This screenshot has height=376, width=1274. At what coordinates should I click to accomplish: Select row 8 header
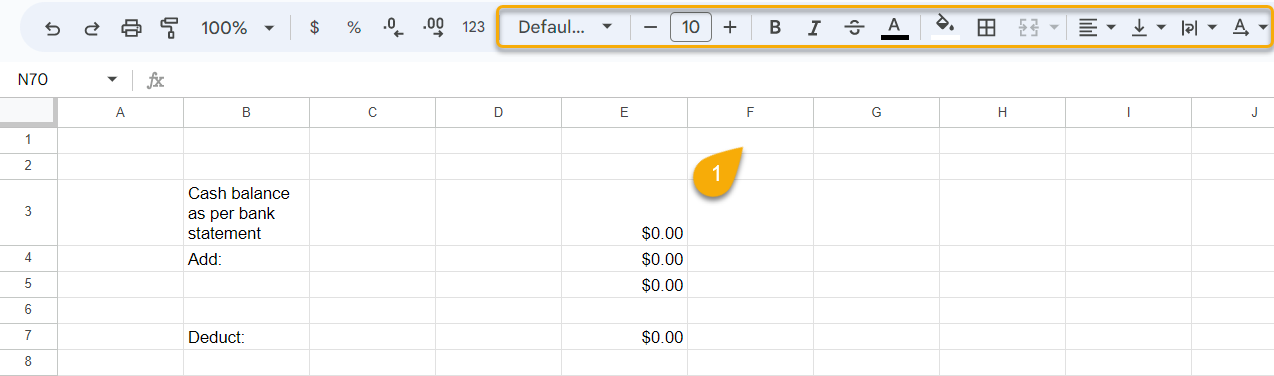tap(28, 362)
